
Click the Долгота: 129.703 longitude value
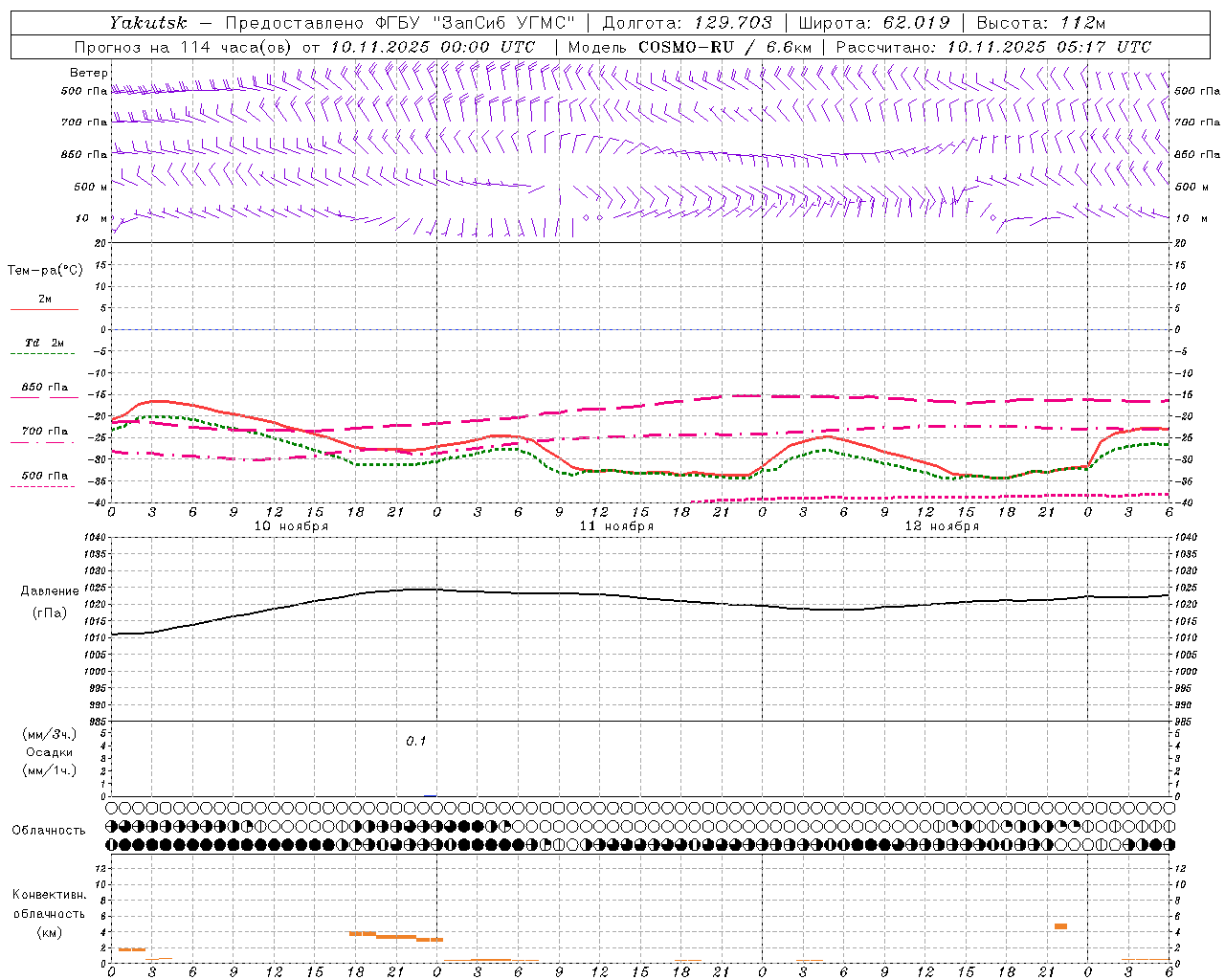click(687, 23)
